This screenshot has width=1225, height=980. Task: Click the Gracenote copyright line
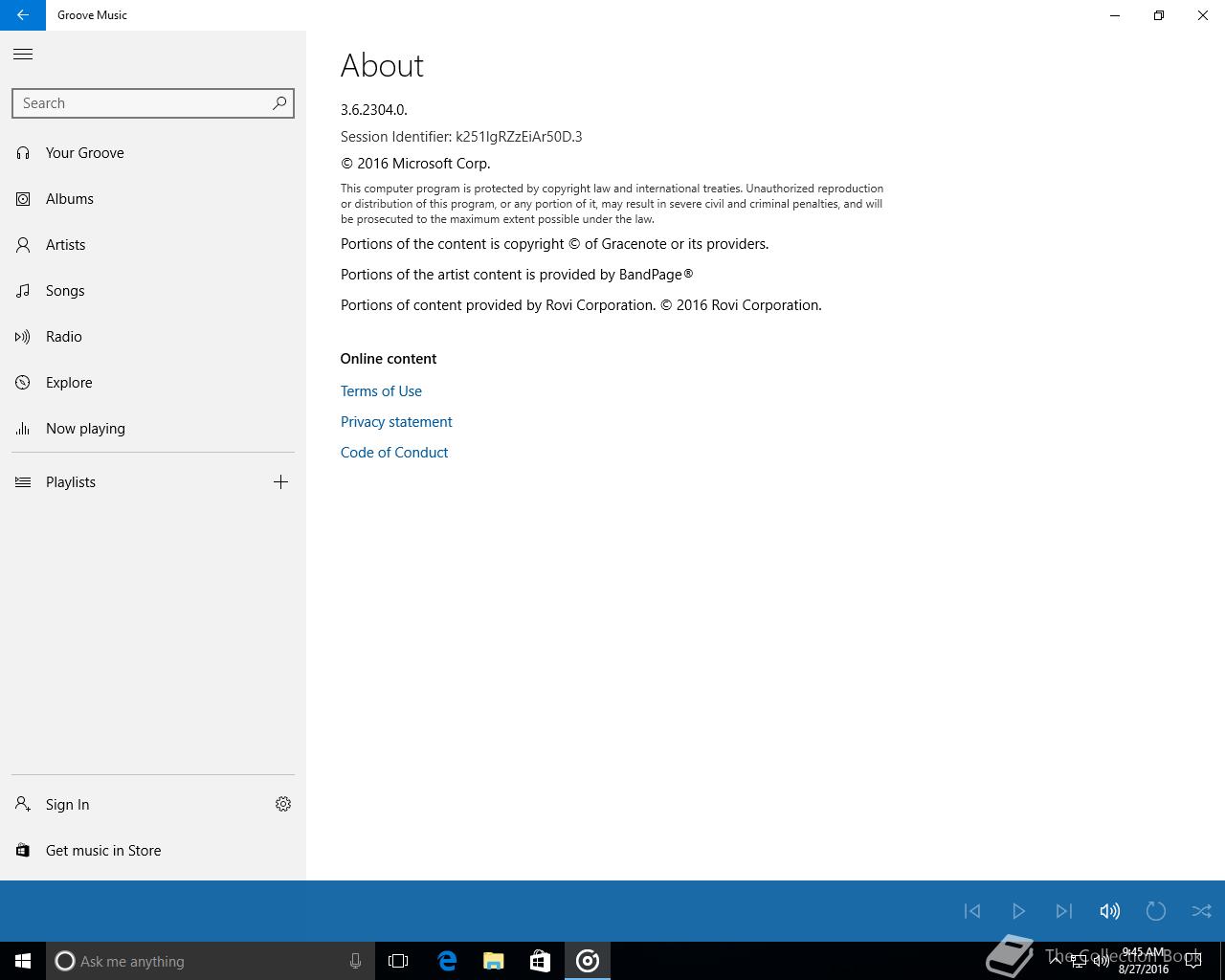point(555,244)
